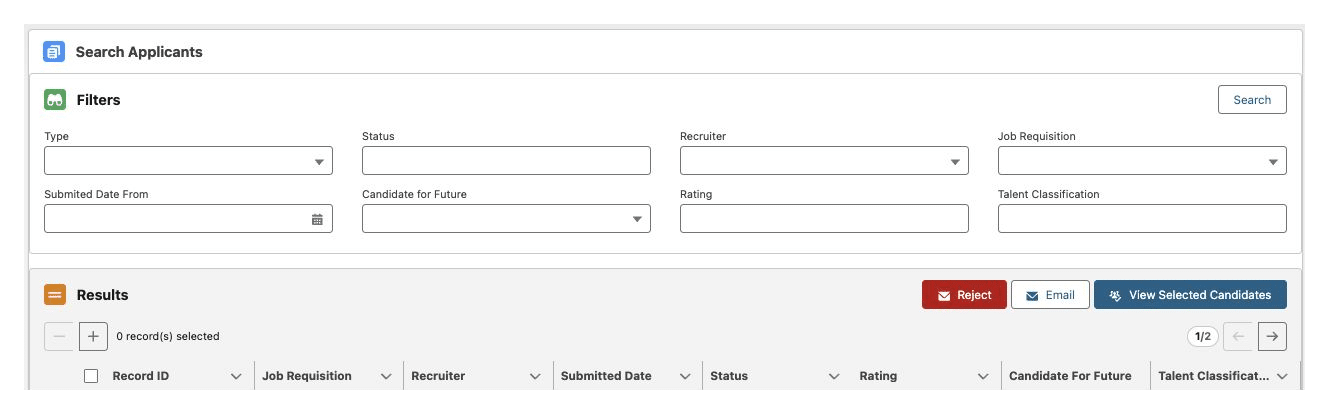Sort by Submitted Date column header
Image resolution: width=1329 pixels, height=414 pixels.
(606, 376)
